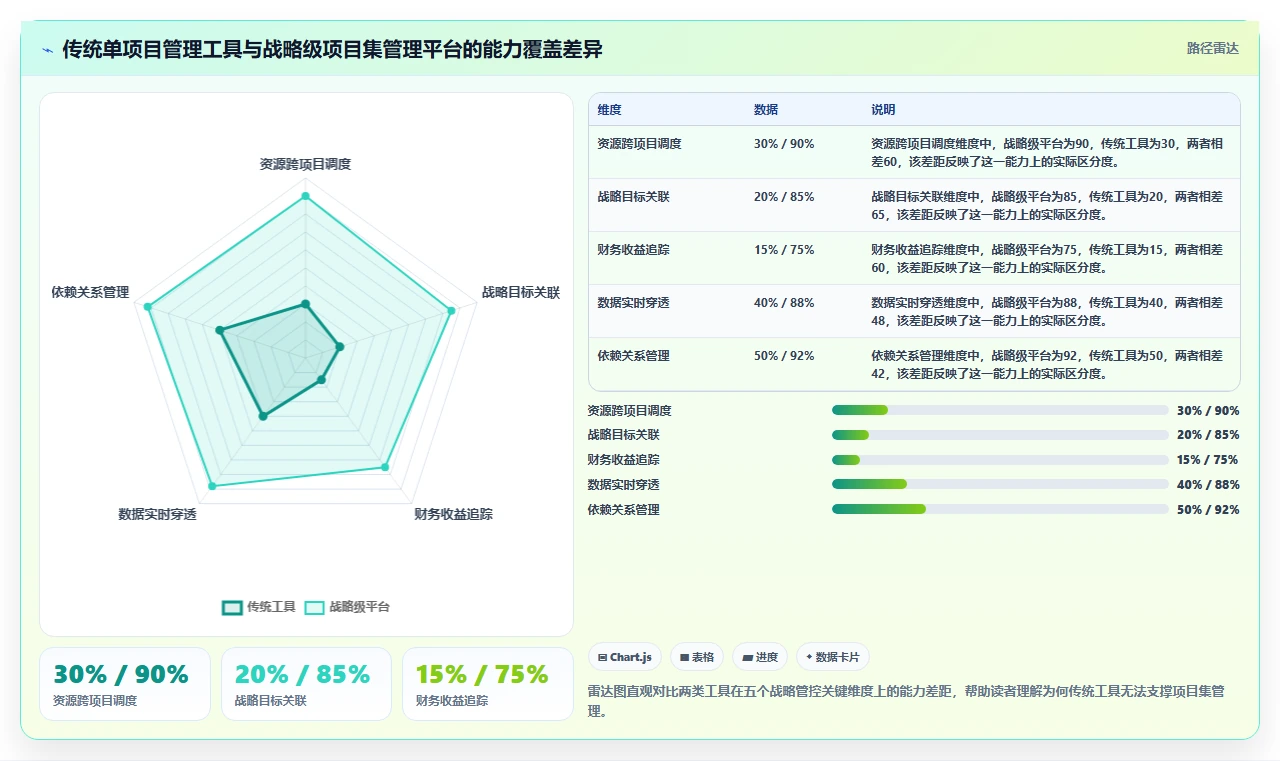The image size is (1280, 761).
Task: Click 财务收益追踪 progress bar
Action: click(x=1000, y=460)
